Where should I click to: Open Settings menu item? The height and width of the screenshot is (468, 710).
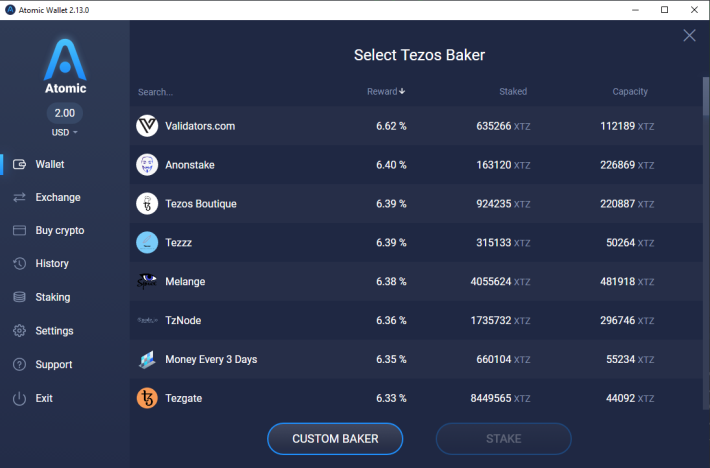(x=54, y=331)
